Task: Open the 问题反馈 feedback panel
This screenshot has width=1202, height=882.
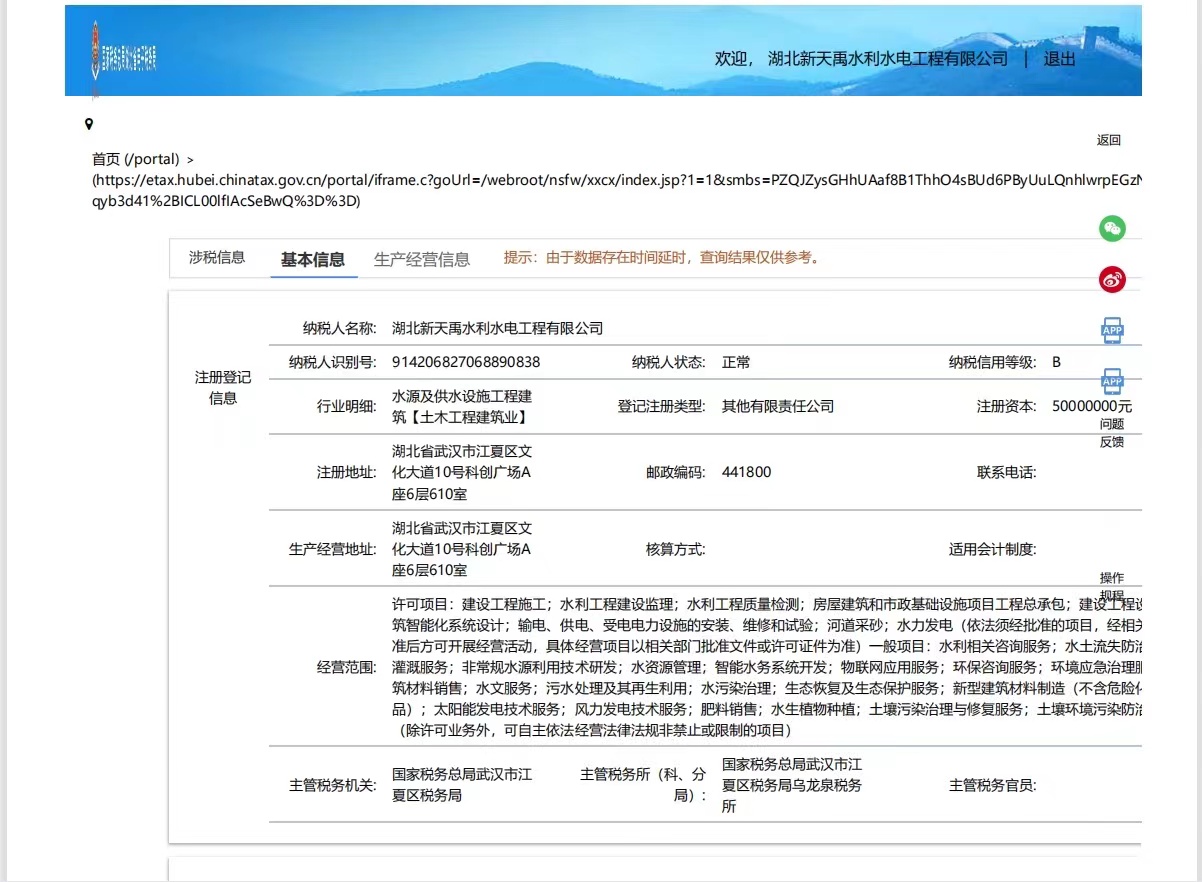Action: [x=1112, y=432]
